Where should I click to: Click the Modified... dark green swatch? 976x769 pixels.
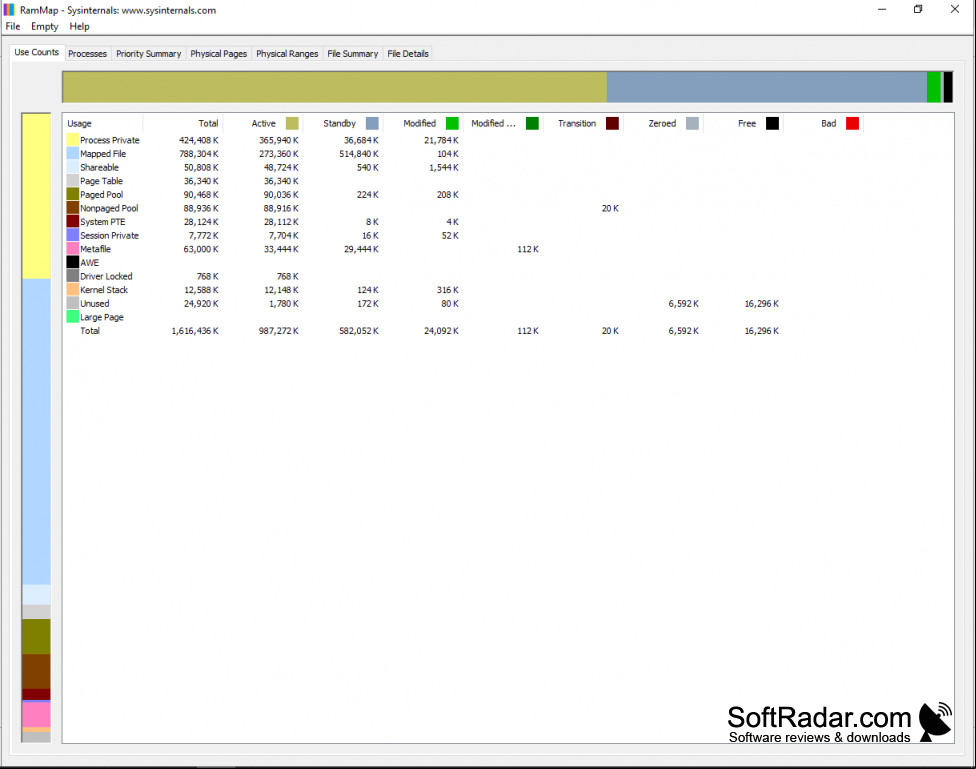pos(532,123)
